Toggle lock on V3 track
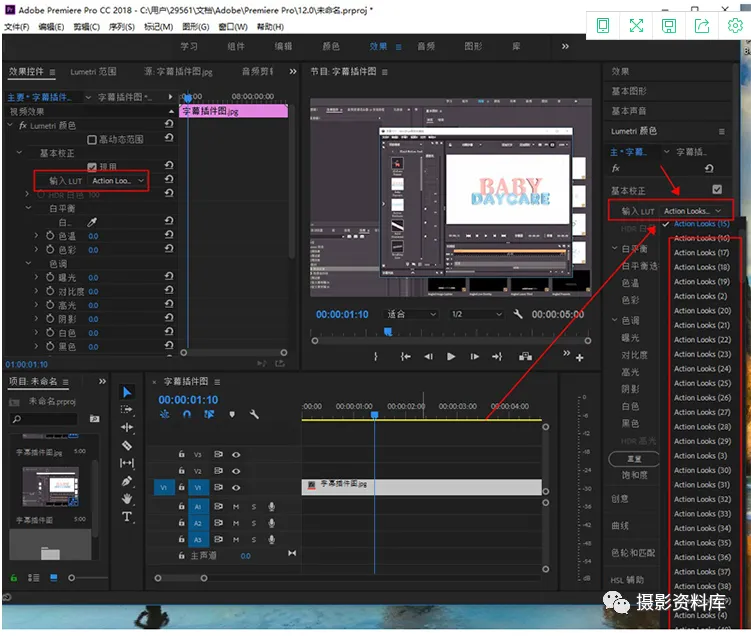Image resolution: width=751 pixels, height=636 pixels. [x=182, y=454]
